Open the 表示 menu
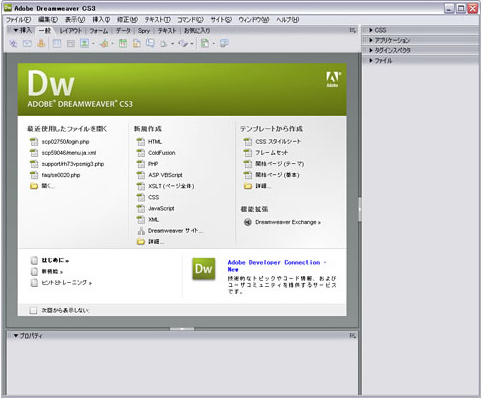The image size is (482, 399). point(75,20)
